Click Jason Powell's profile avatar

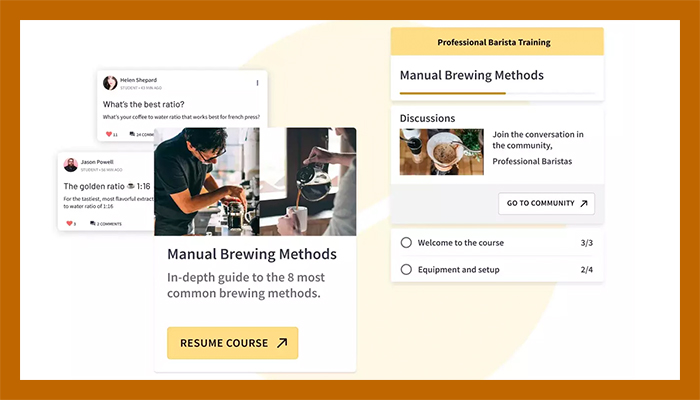pos(71,165)
